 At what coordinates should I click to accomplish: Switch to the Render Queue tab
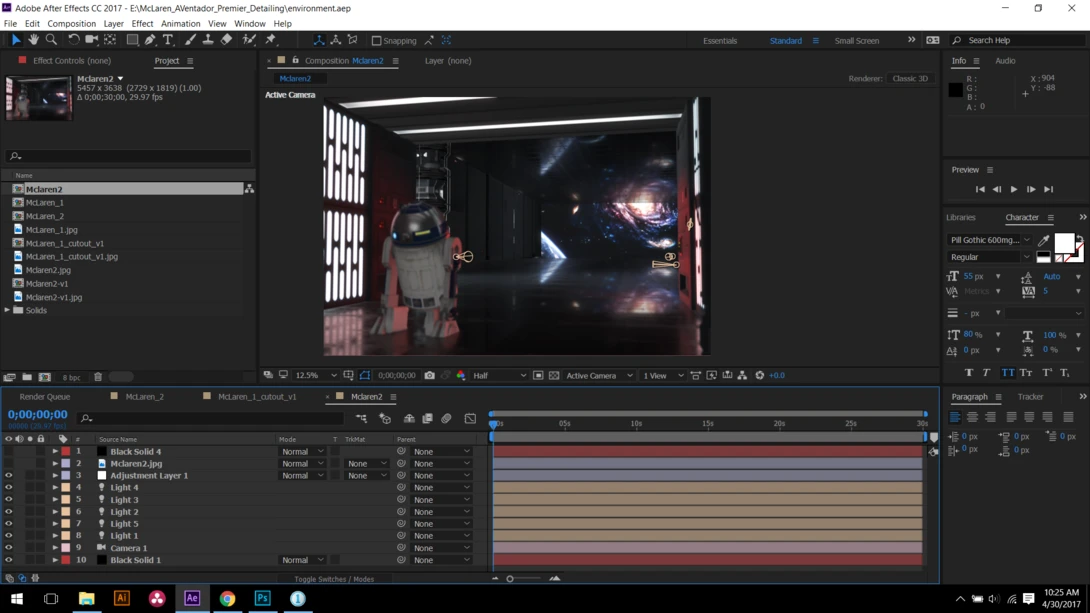pyautogui.click(x=44, y=397)
